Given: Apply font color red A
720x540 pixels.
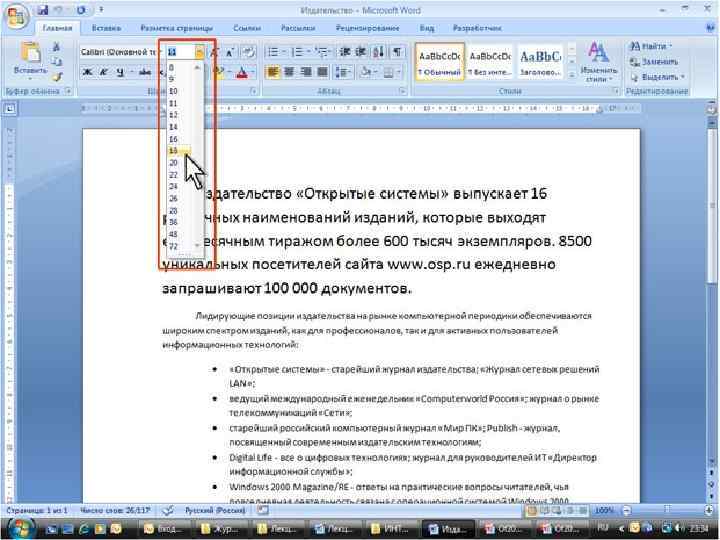Looking at the screenshot, I should (x=242, y=72).
